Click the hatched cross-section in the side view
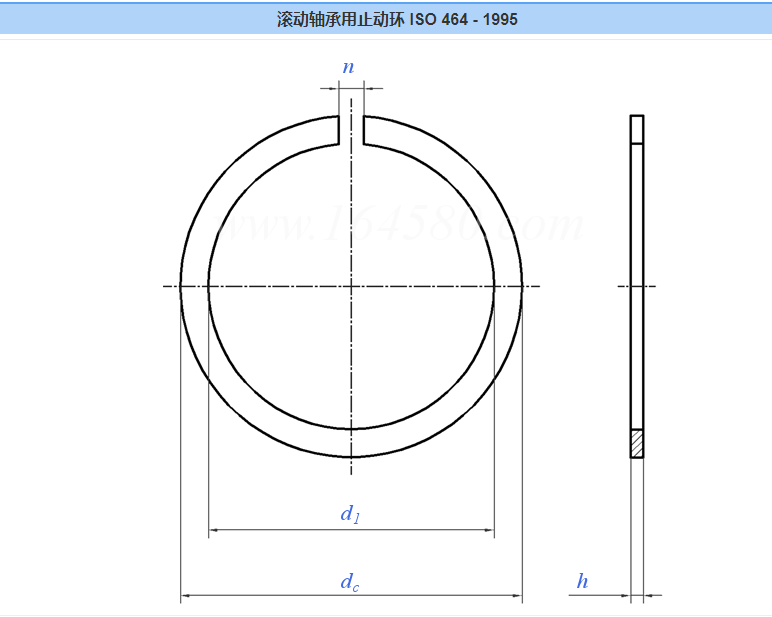772x617 pixels. [637, 443]
